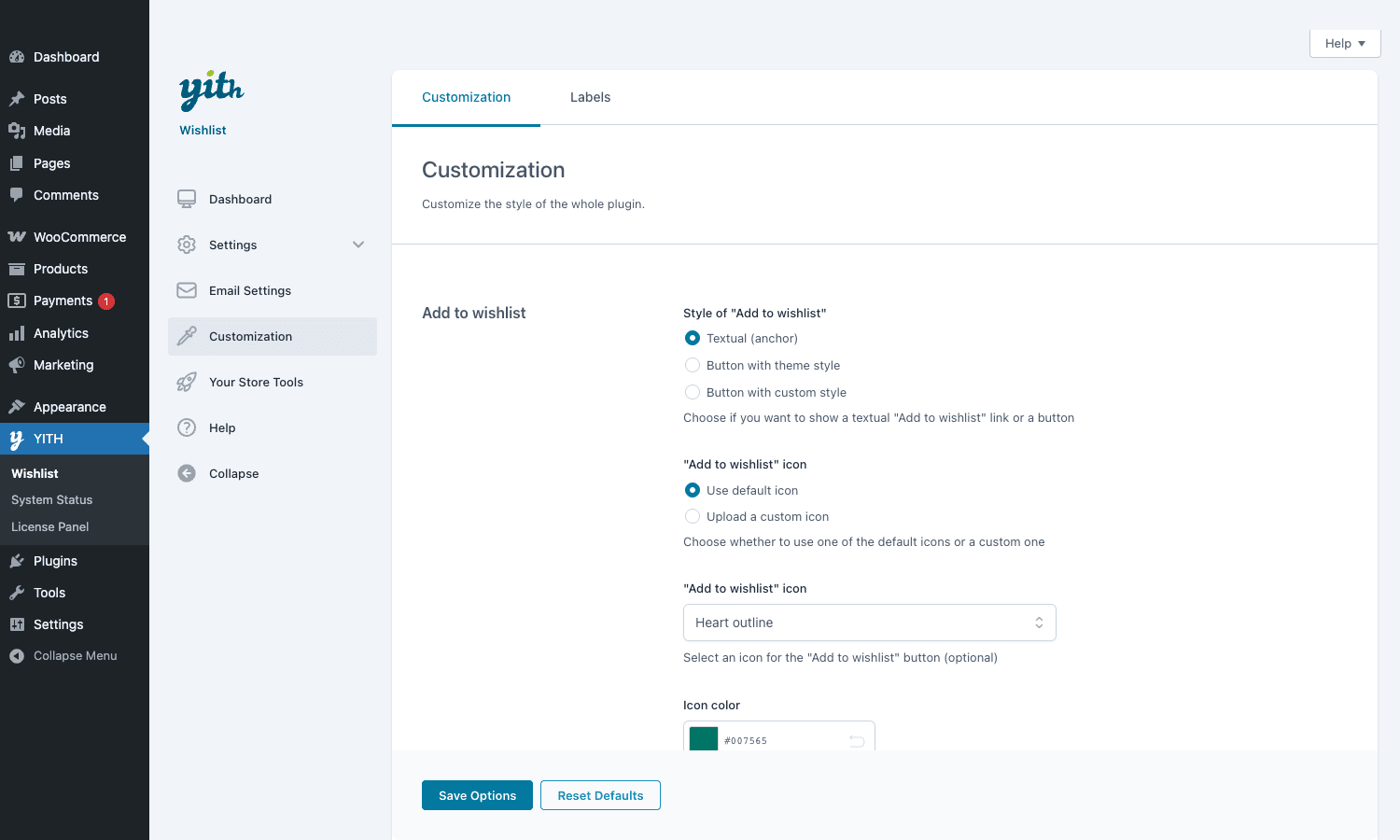Click the Customization eyedropper icon
This screenshot has width=1400, height=840.
point(187,336)
